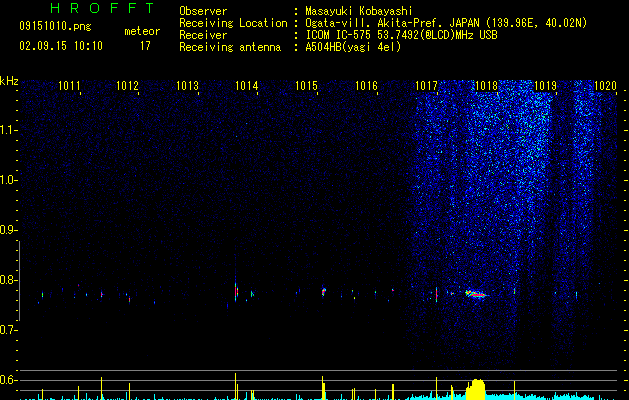Viewport: 629px width, 400px height.
Task: Click the 0.7 kHz frequency label
Action: (8, 330)
